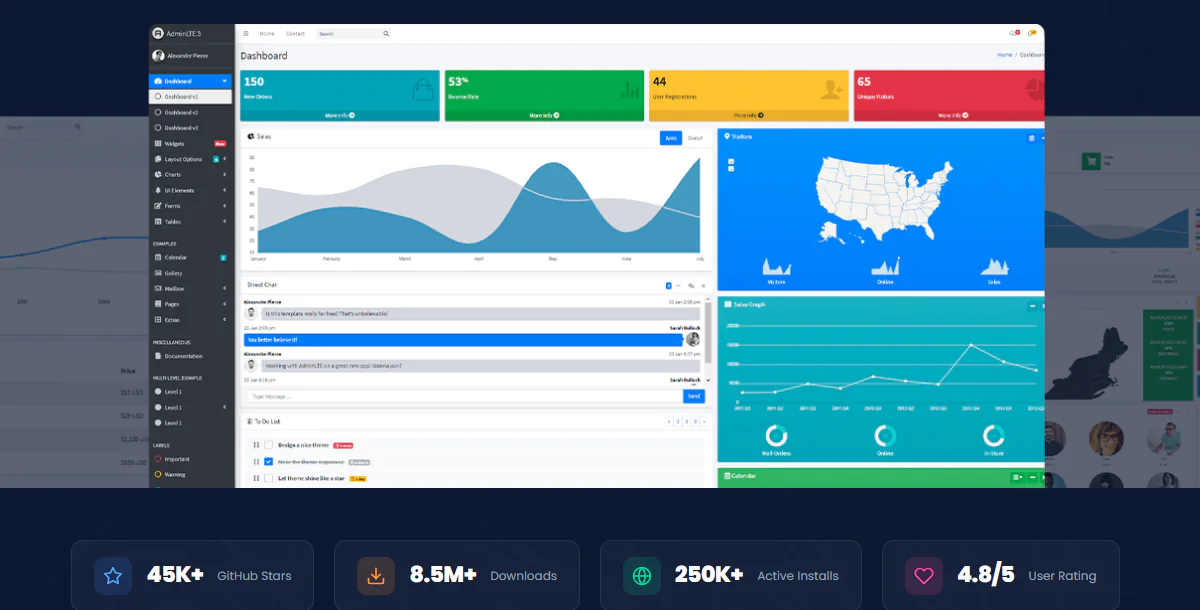Focus the navbar Search field
Screen dimensions: 1200x610
click(x=348, y=33)
